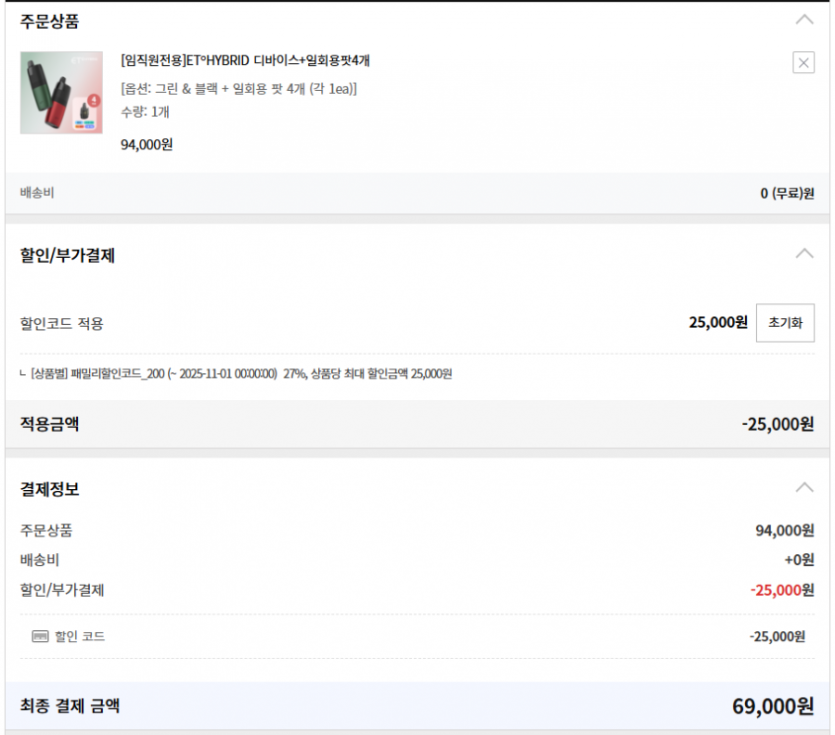Click the 0 (무료)원 shipping fee value
835x735 pixels.
[x=787, y=193]
